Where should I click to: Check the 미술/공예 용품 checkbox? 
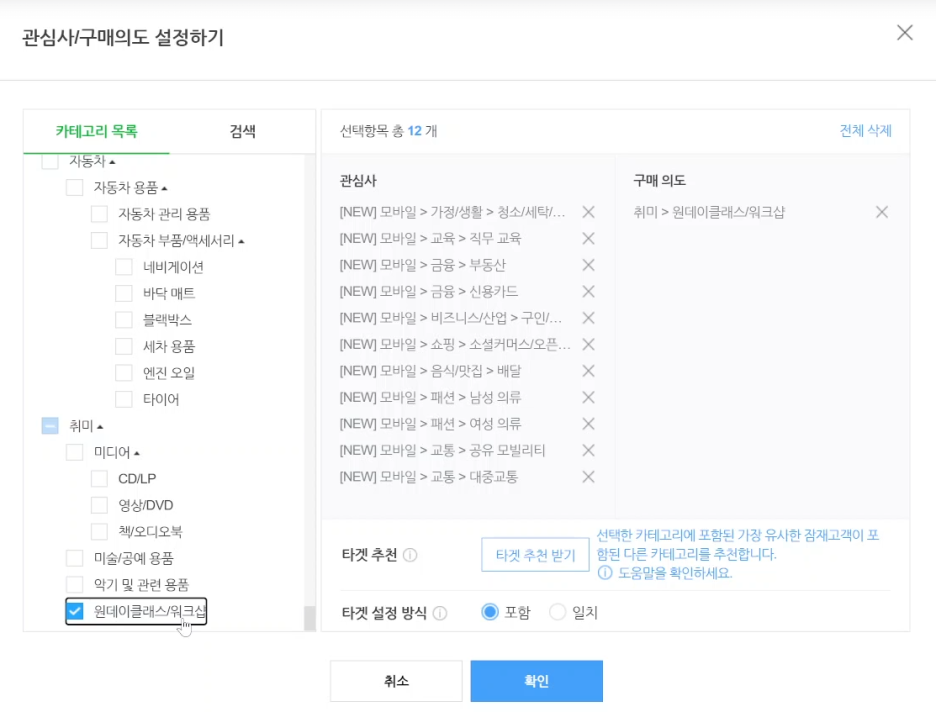click(x=75, y=558)
